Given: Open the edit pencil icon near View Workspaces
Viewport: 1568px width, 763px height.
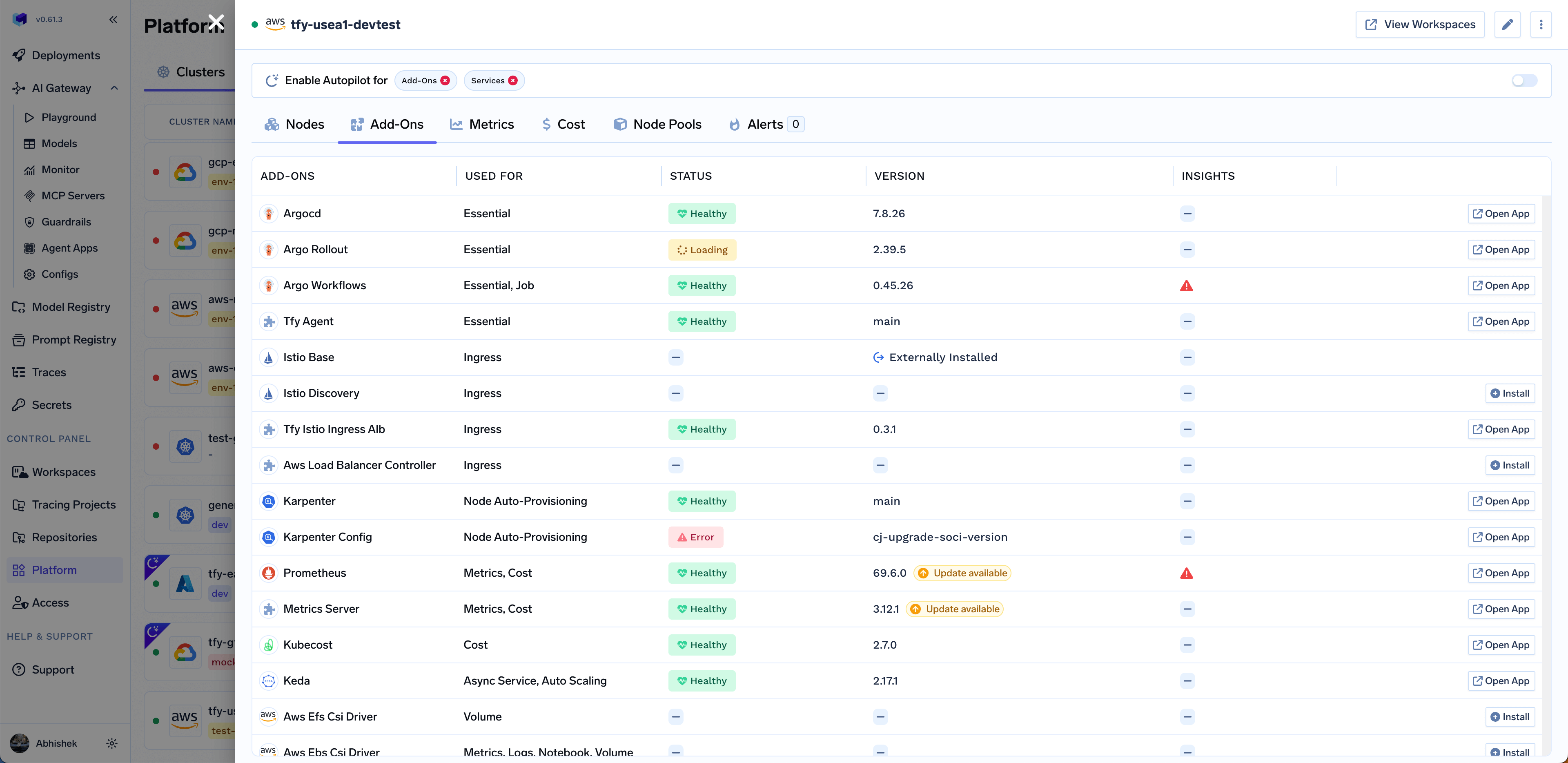Looking at the screenshot, I should point(1508,25).
